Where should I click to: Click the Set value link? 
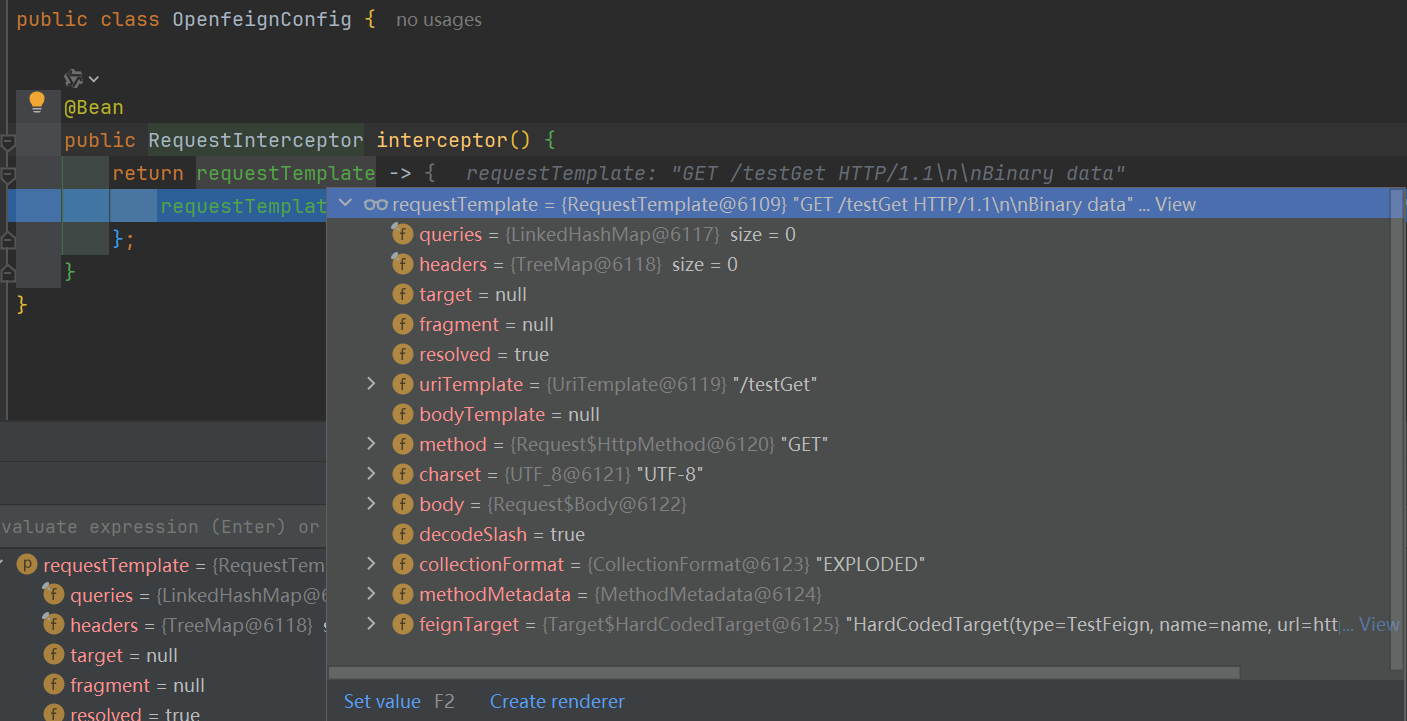tap(382, 701)
